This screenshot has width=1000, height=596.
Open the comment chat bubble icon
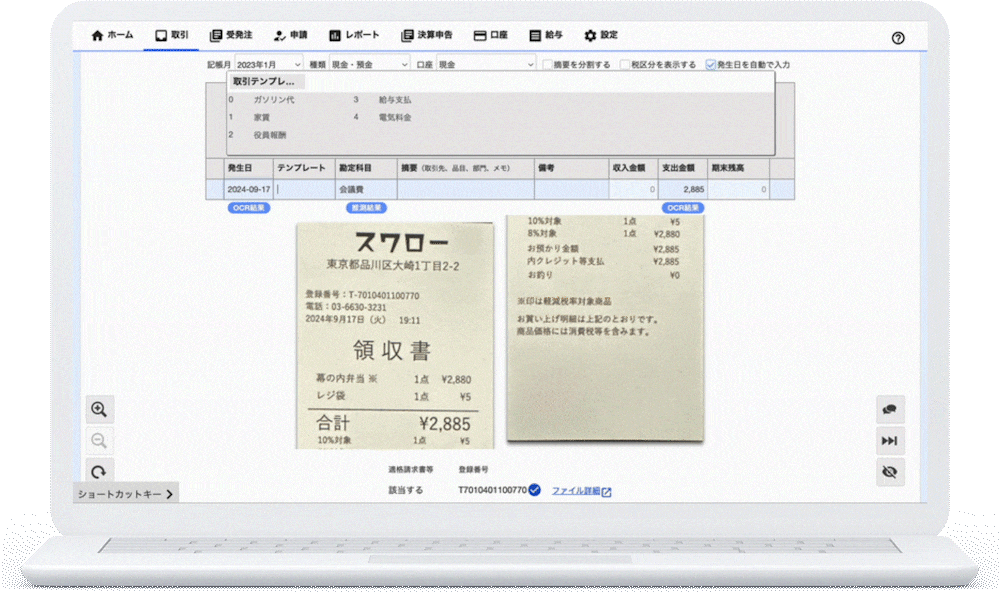pos(890,409)
